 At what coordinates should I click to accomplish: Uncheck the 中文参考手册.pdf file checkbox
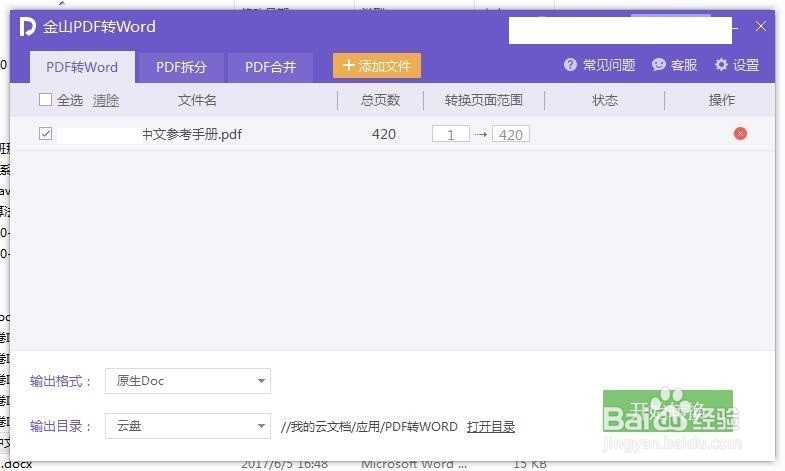coord(46,134)
